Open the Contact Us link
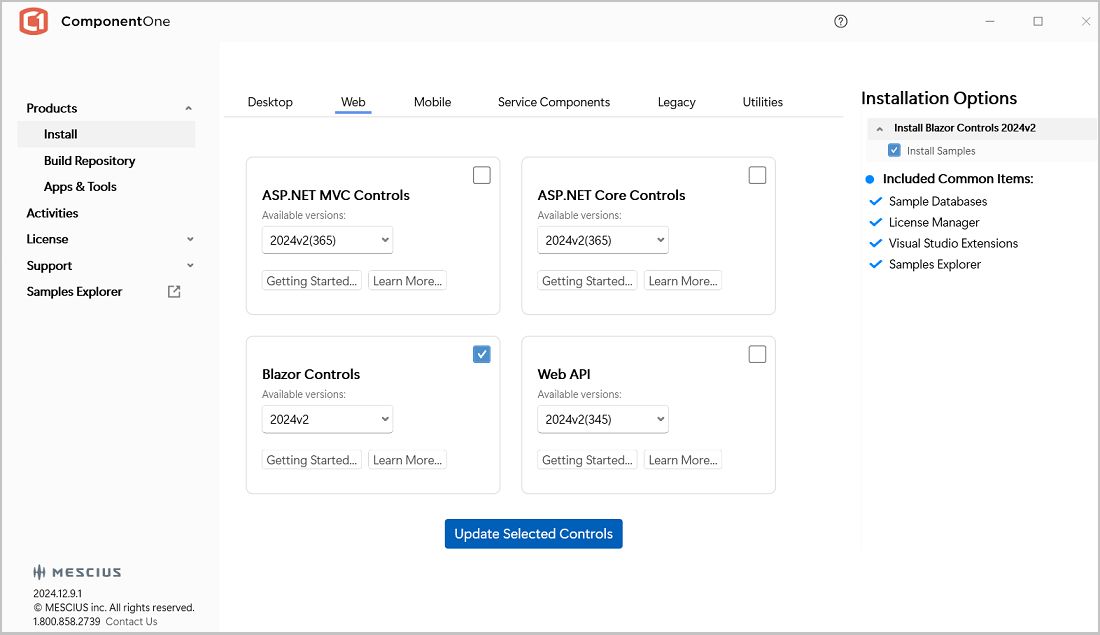This screenshot has height=635, width=1100. tap(131, 621)
